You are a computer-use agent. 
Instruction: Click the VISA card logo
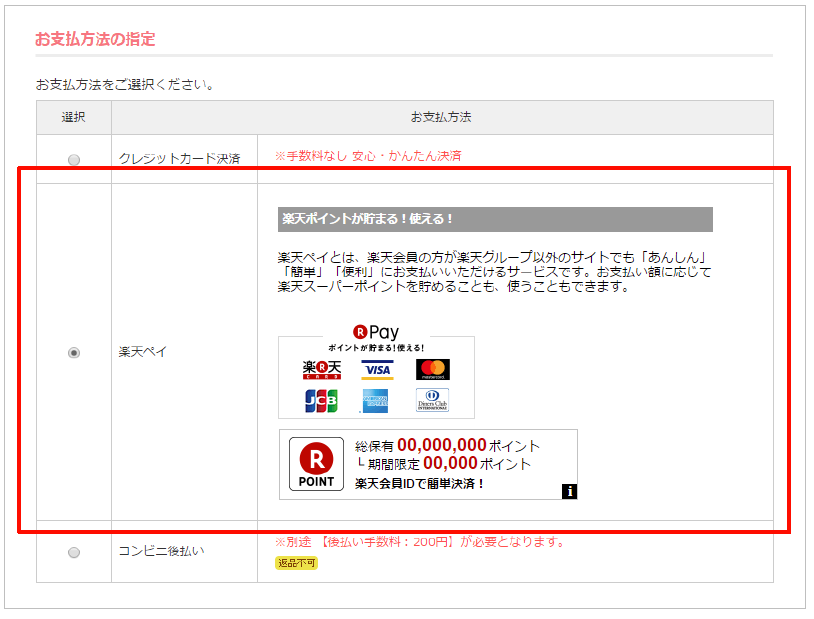pos(377,370)
